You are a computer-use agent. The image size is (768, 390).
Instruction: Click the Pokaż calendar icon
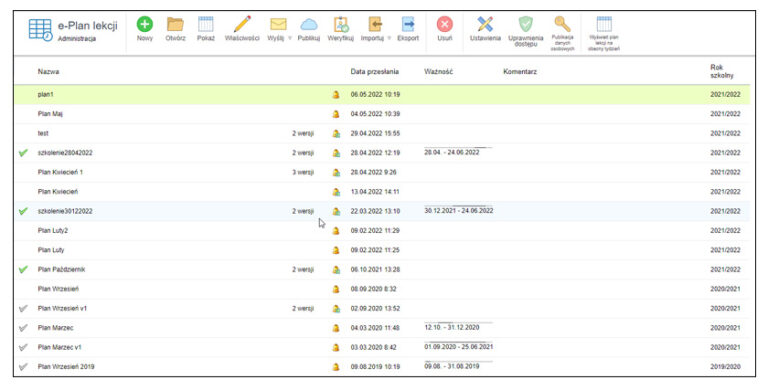tap(206, 24)
